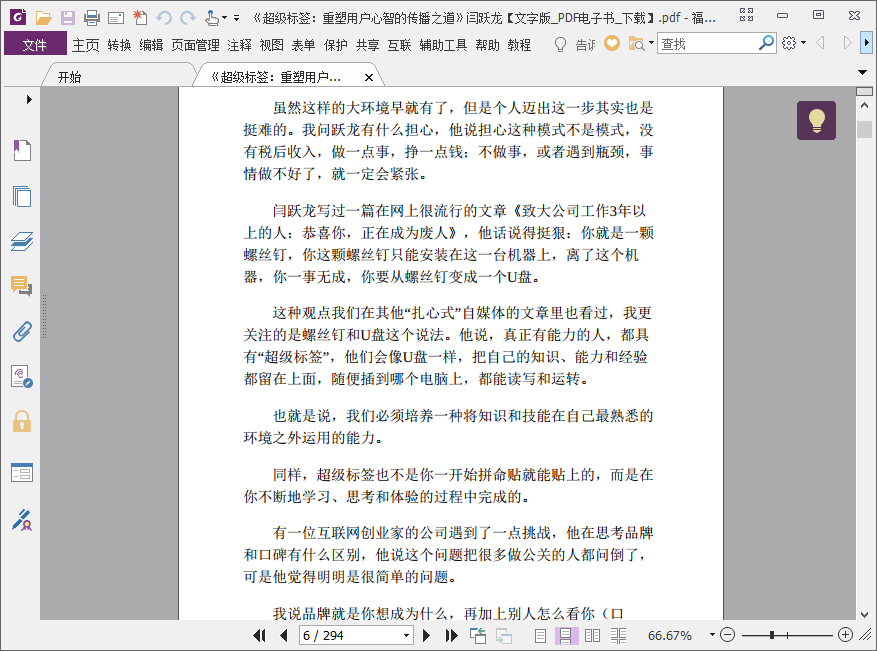Redo the last action
The height and width of the screenshot is (651, 877).
pos(187,18)
